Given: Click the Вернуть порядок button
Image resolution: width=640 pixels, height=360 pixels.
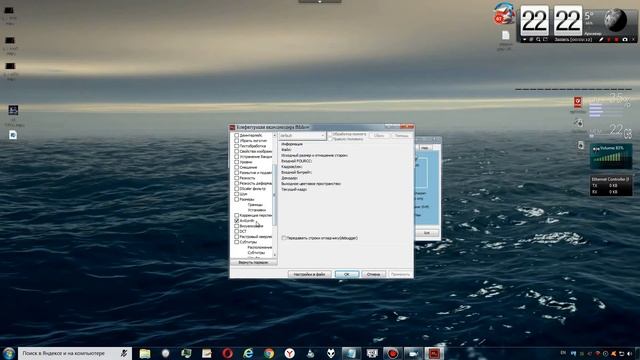Looking at the screenshot, I should tap(253, 262).
